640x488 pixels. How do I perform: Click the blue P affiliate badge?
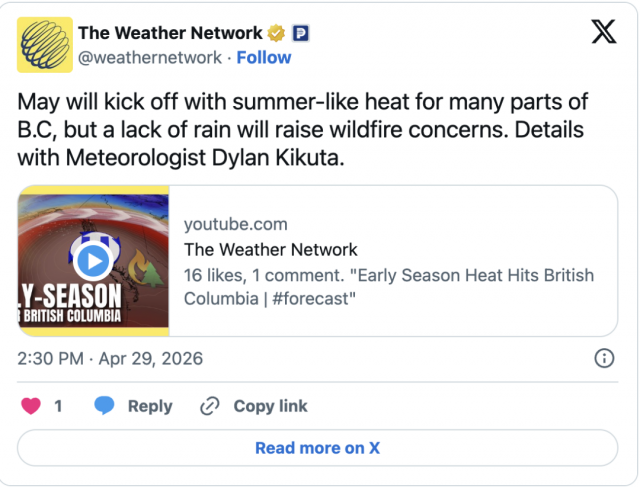pos(301,33)
